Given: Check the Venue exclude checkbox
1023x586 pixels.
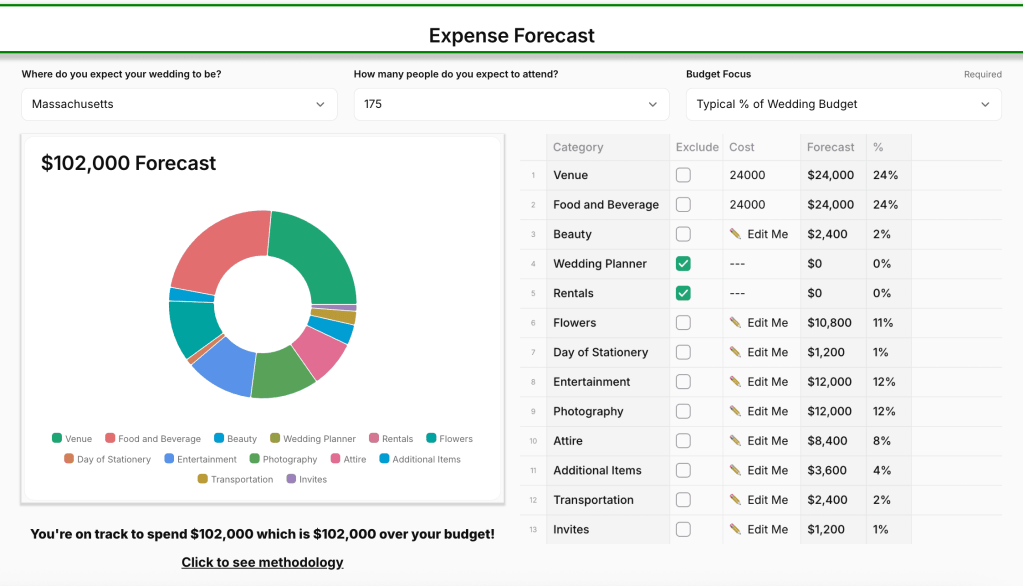Looking at the screenshot, I should 683,175.
